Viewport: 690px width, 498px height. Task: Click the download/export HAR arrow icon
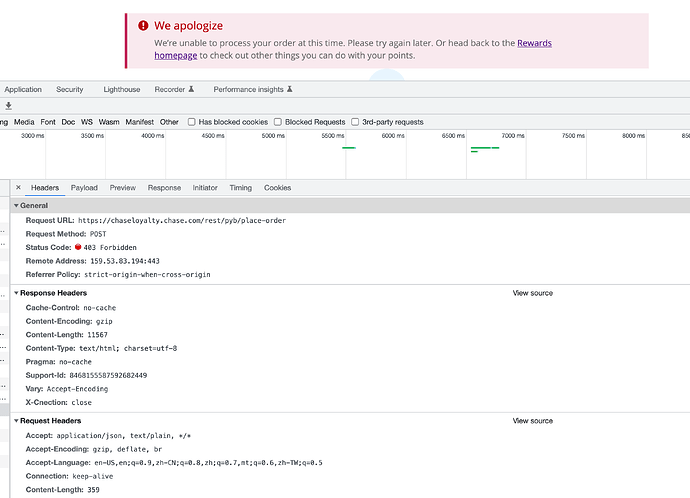8,105
